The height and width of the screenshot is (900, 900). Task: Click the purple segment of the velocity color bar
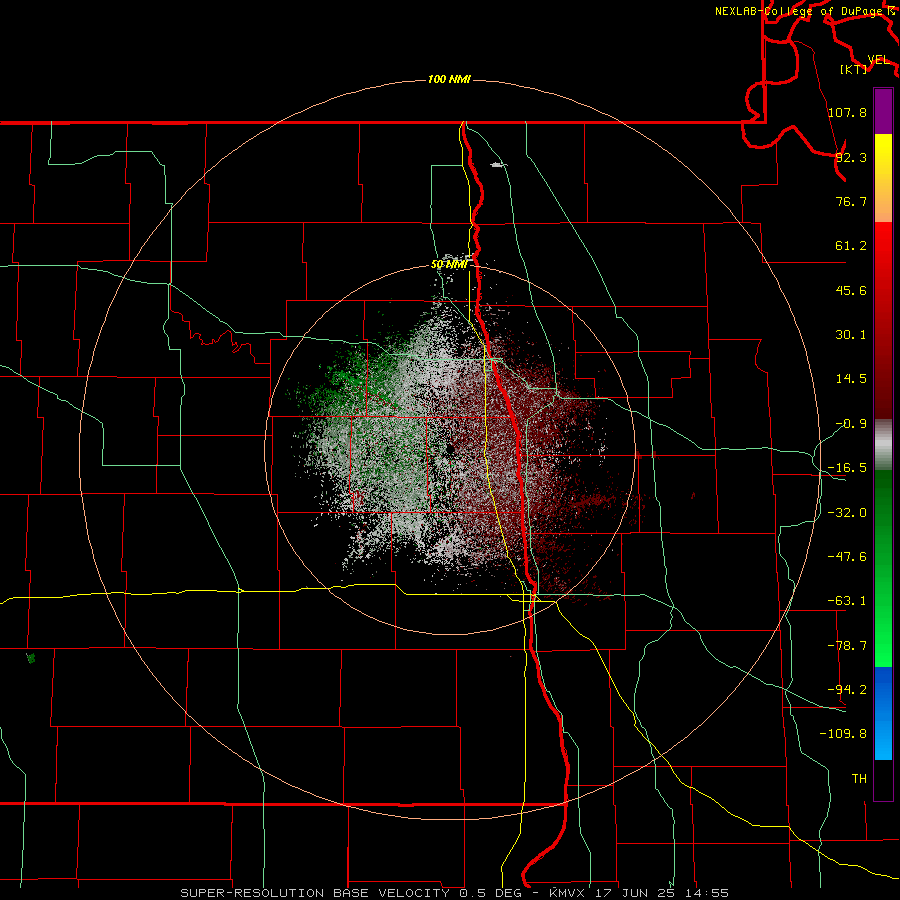pos(883,111)
